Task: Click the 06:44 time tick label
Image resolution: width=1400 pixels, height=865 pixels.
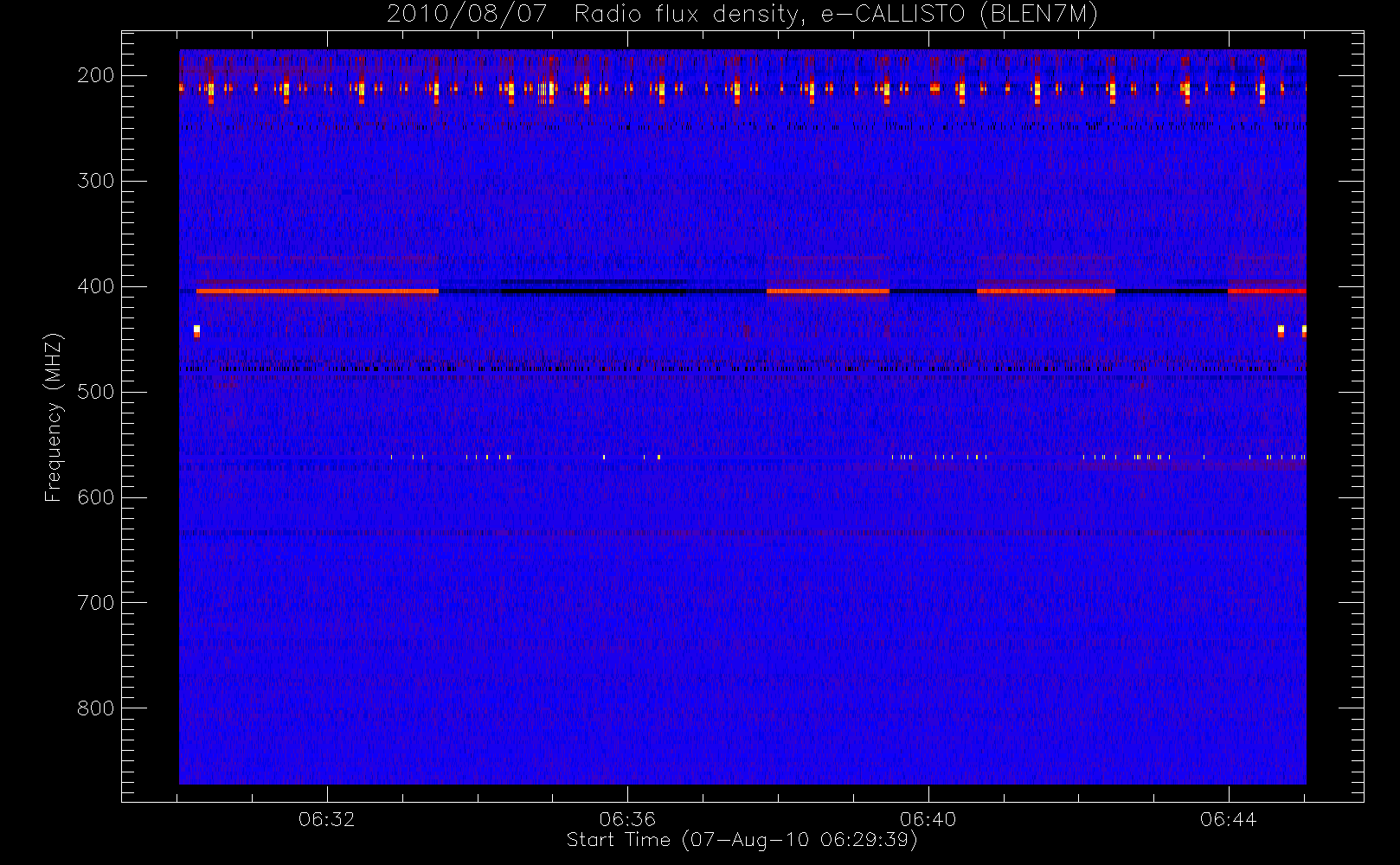Action: (1228, 819)
